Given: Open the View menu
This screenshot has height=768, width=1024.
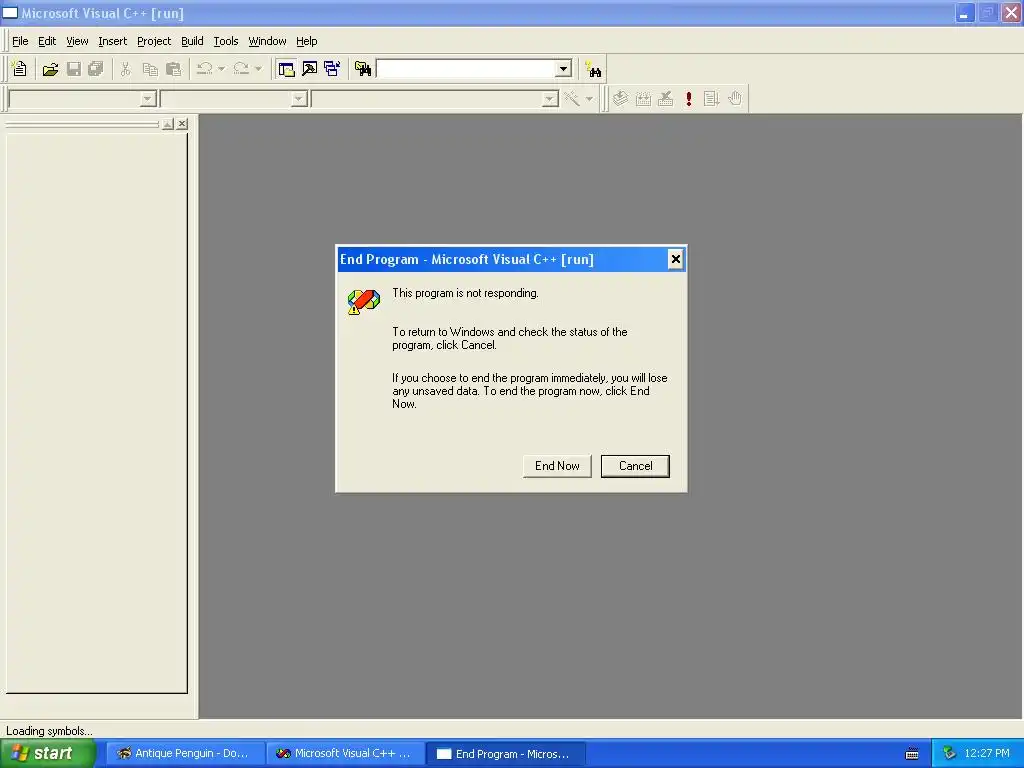Looking at the screenshot, I should coord(77,41).
